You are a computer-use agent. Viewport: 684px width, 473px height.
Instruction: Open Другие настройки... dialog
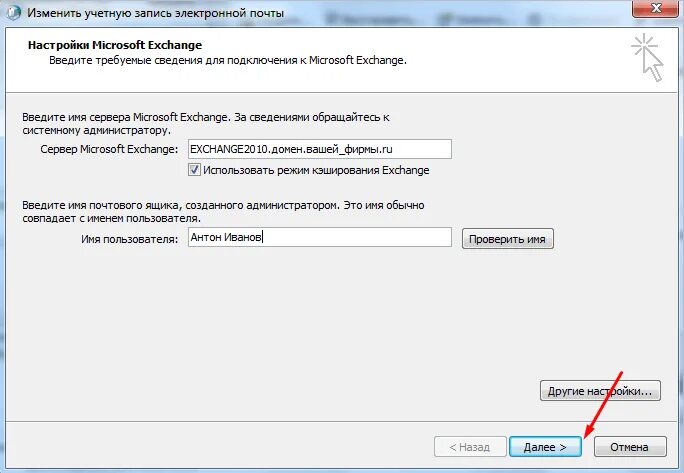(600, 391)
